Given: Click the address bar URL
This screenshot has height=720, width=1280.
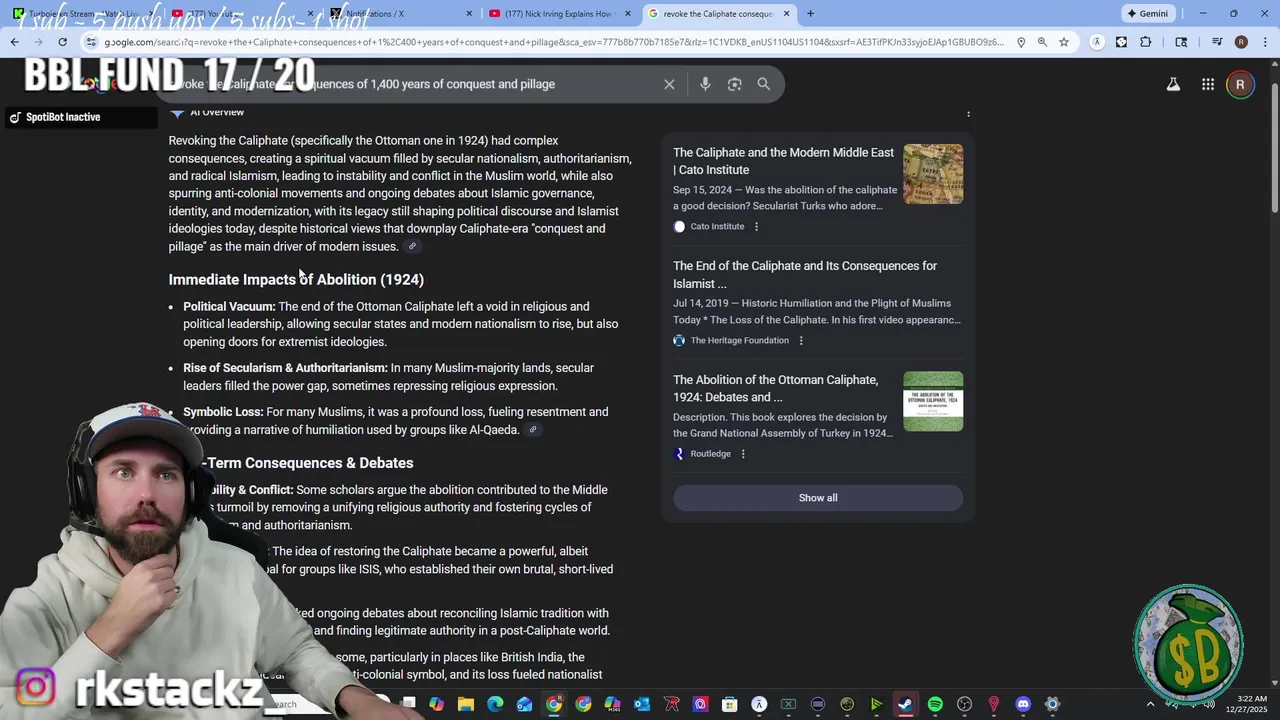Looking at the screenshot, I should pyautogui.click(x=553, y=42).
